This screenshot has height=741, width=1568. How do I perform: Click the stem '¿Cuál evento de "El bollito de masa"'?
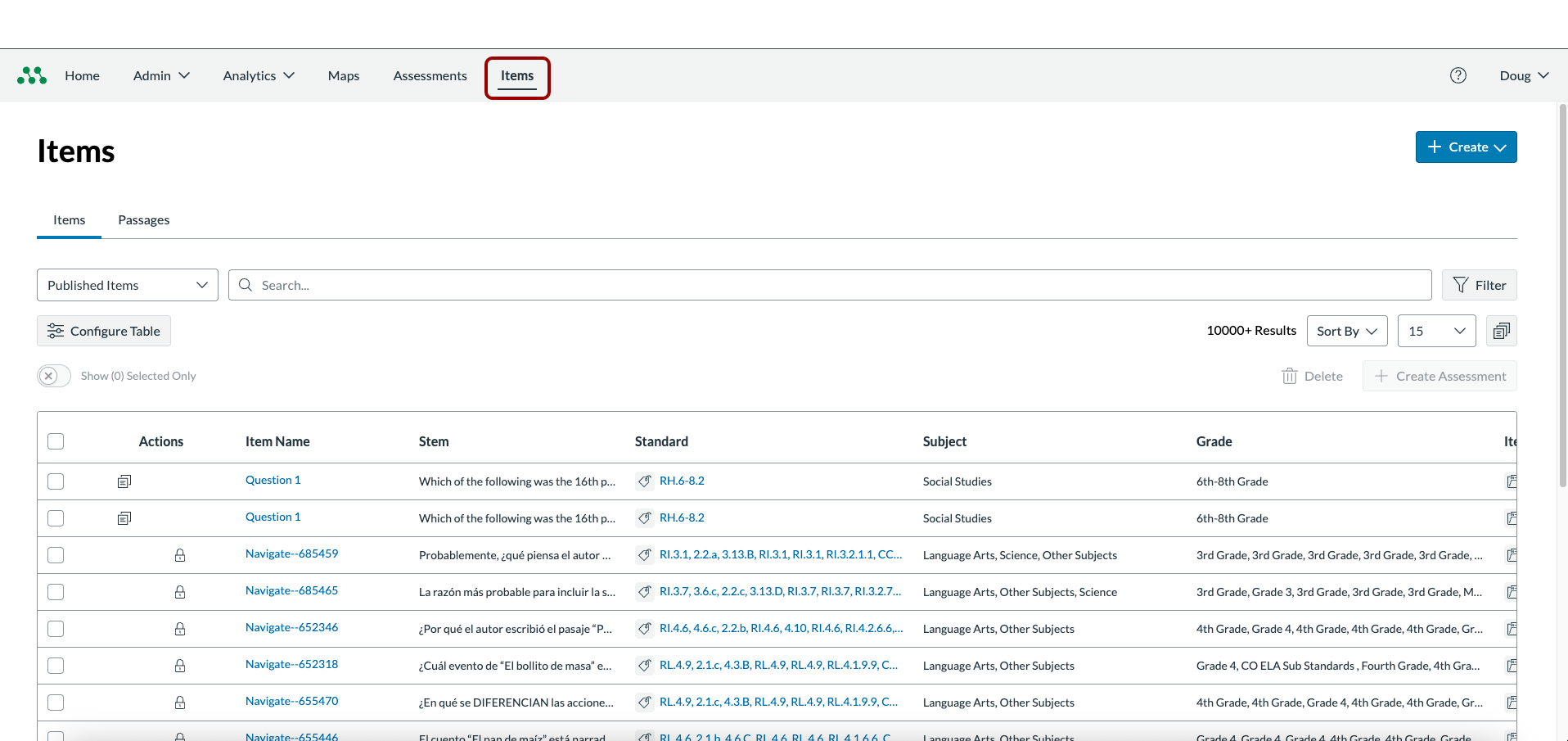click(516, 666)
